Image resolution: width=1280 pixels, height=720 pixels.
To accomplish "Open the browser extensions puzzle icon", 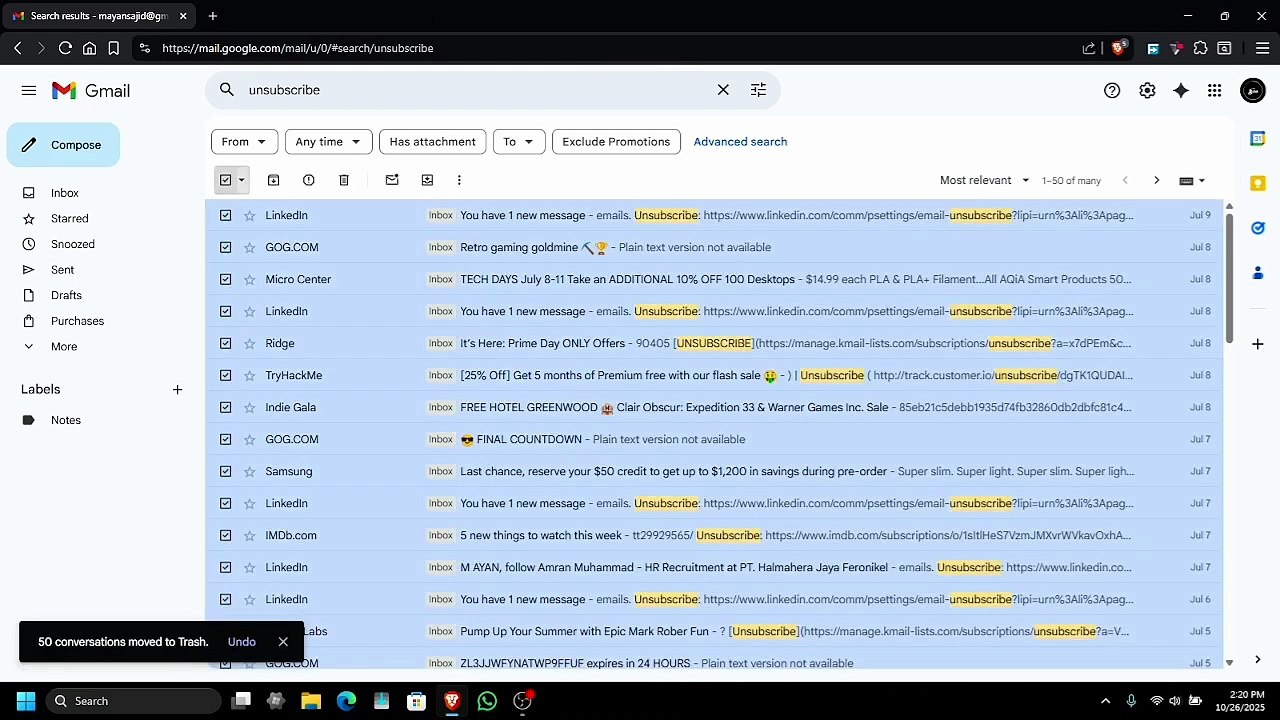I will point(1200,48).
